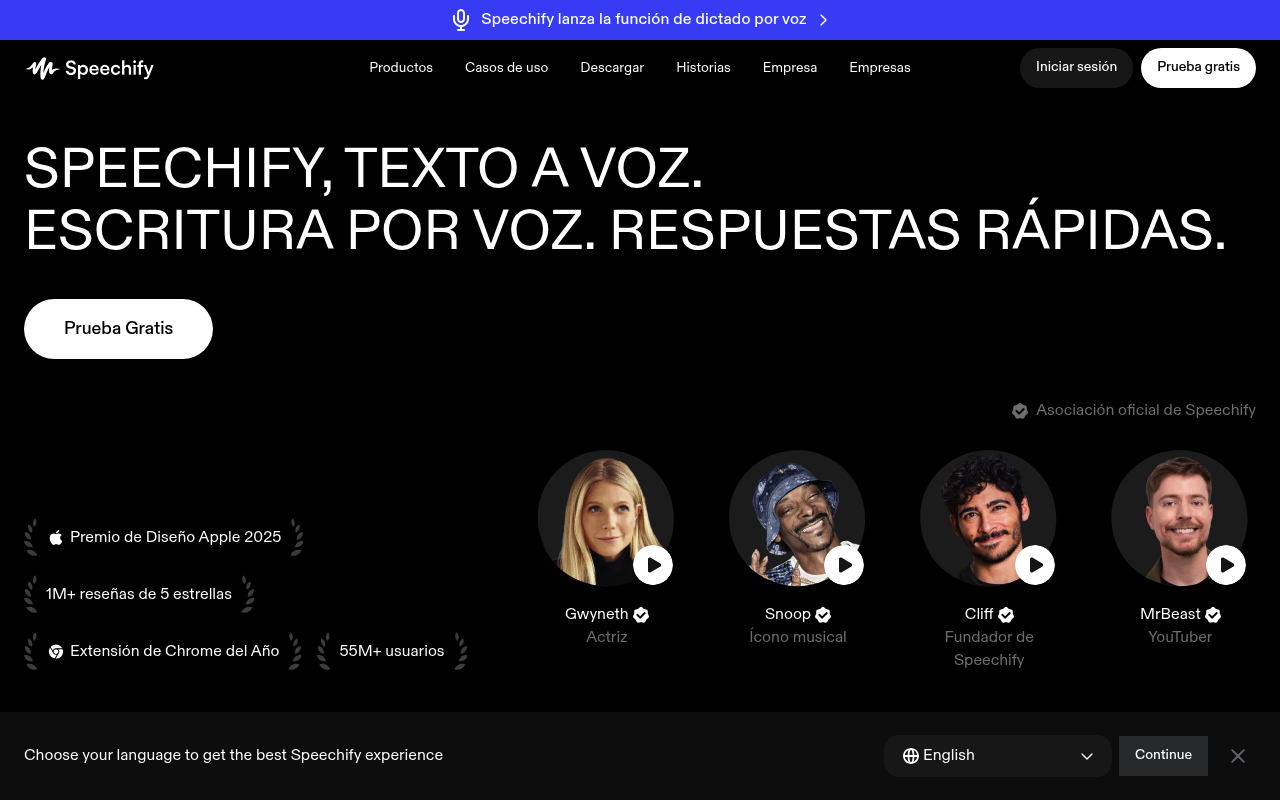Open the Casos de uso menu
The image size is (1280, 800).
(506, 68)
